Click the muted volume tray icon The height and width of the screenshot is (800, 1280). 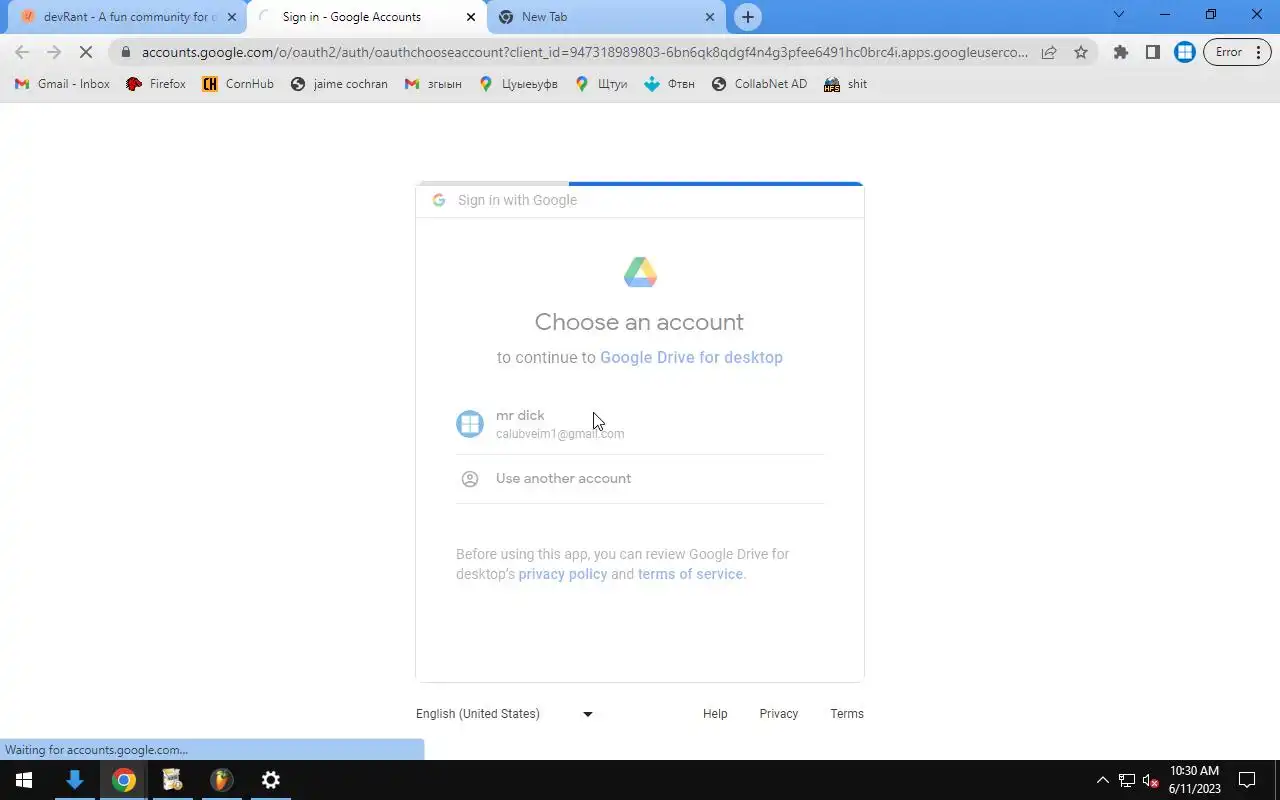[x=1151, y=780]
